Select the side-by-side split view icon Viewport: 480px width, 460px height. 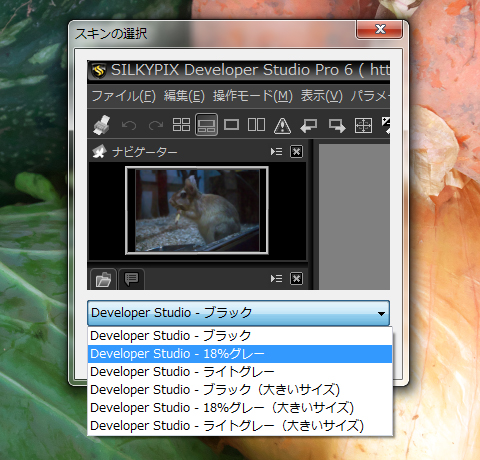256,125
